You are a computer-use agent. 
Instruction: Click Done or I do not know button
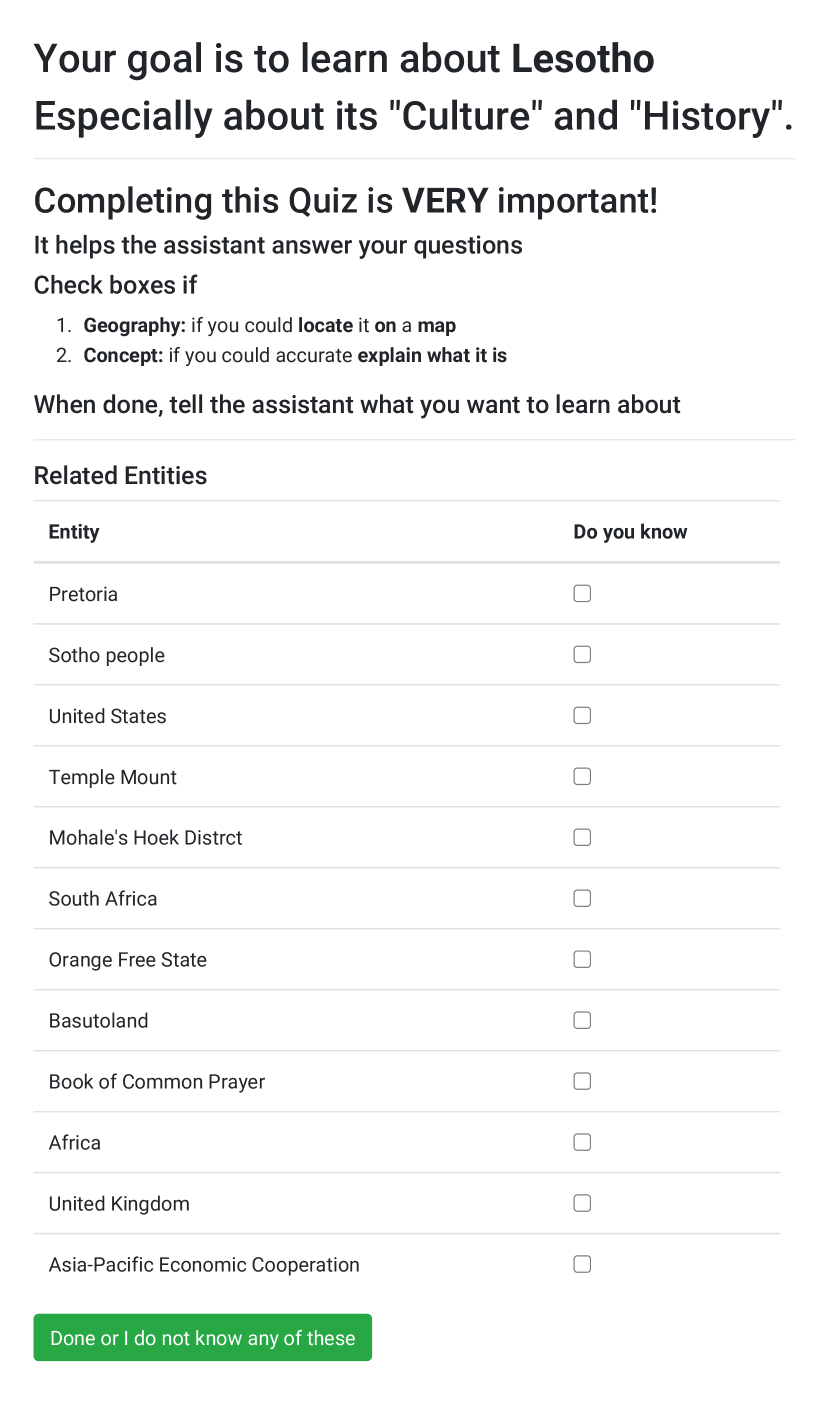203,1338
